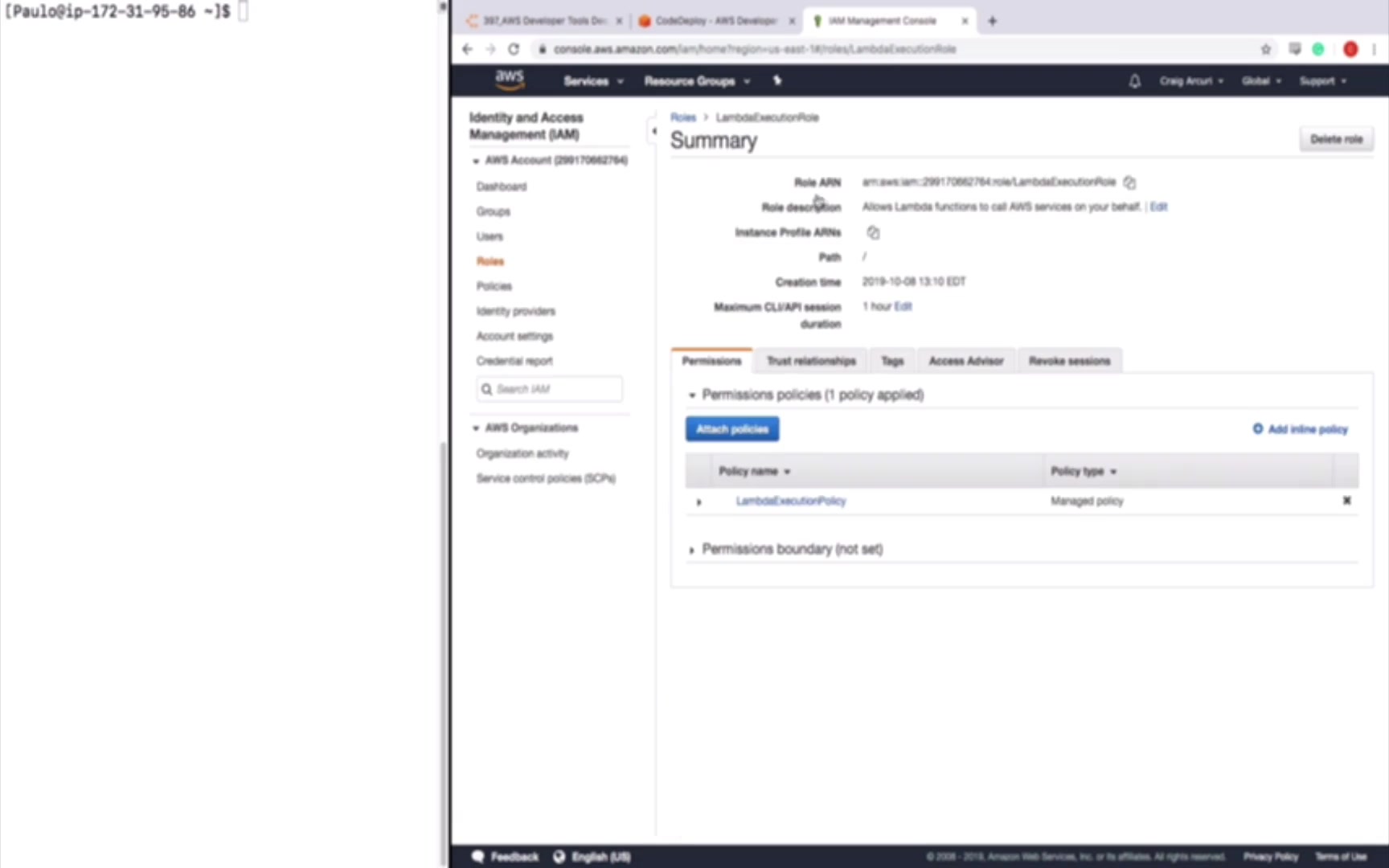Go forward with the browser forward arrow
The image size is (1389, 868).
(x=490, y=49)
